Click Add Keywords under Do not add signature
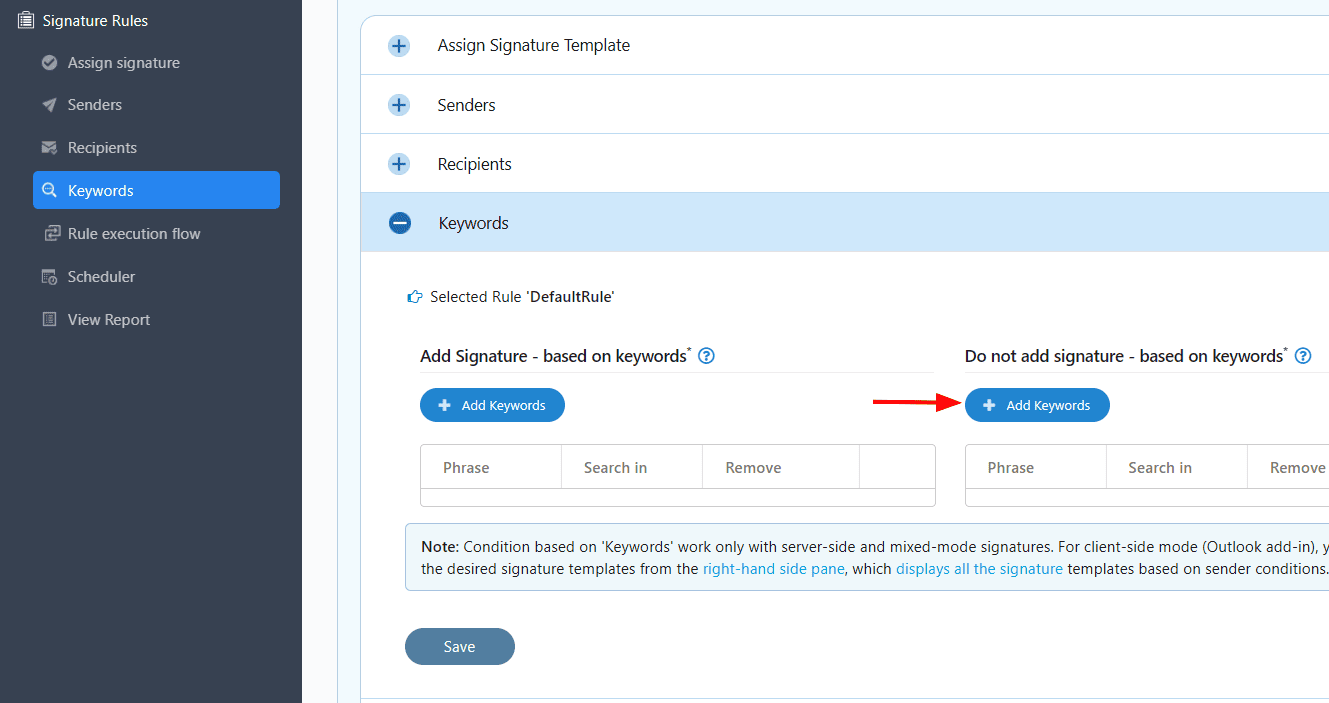 pyautogui.click(x=1037, y=405)
